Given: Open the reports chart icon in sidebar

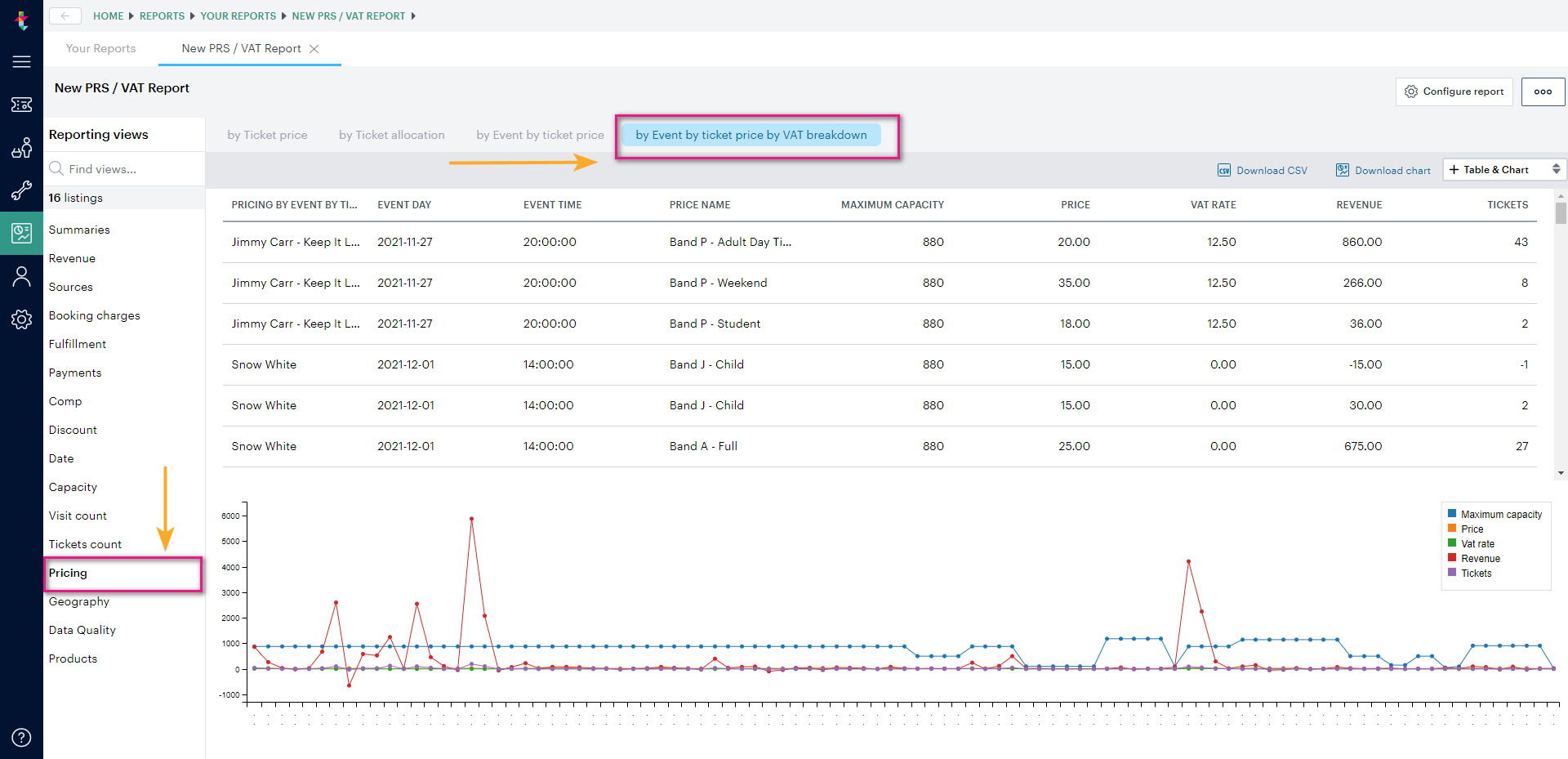Looking at the screenshot, I should click(21, 234).
